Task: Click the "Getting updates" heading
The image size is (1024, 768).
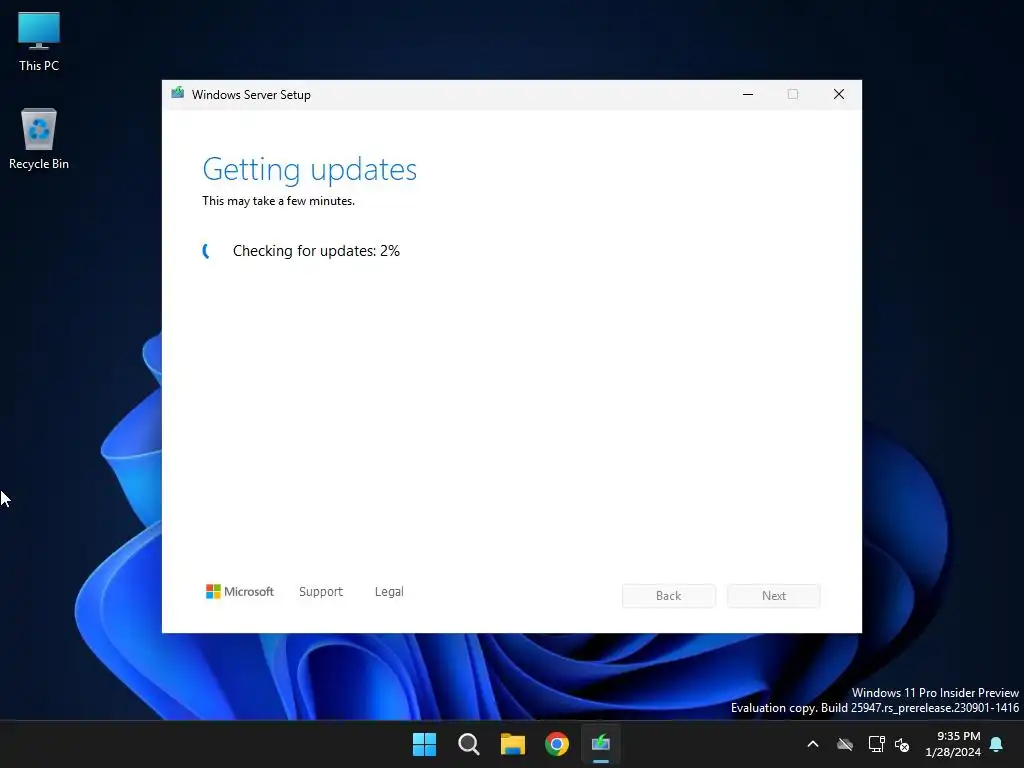Action: click(x=310, y=170)
